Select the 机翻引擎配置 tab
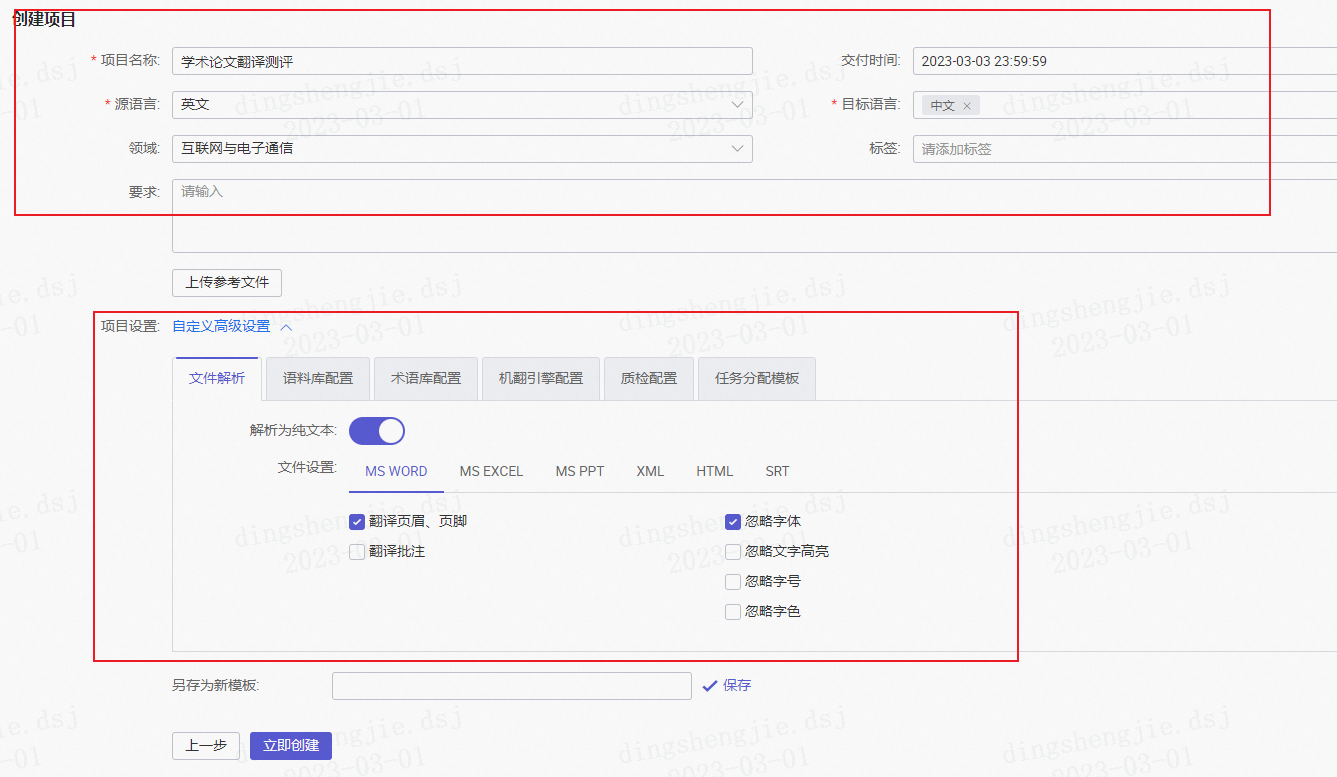The width and height of the screenshot is (1337, 777). tap(540, 378)
